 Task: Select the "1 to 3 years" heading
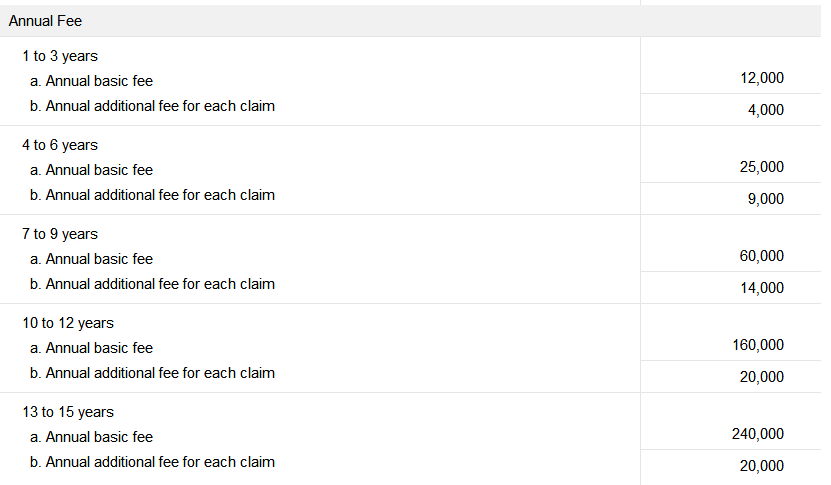[x=60, y=56]
